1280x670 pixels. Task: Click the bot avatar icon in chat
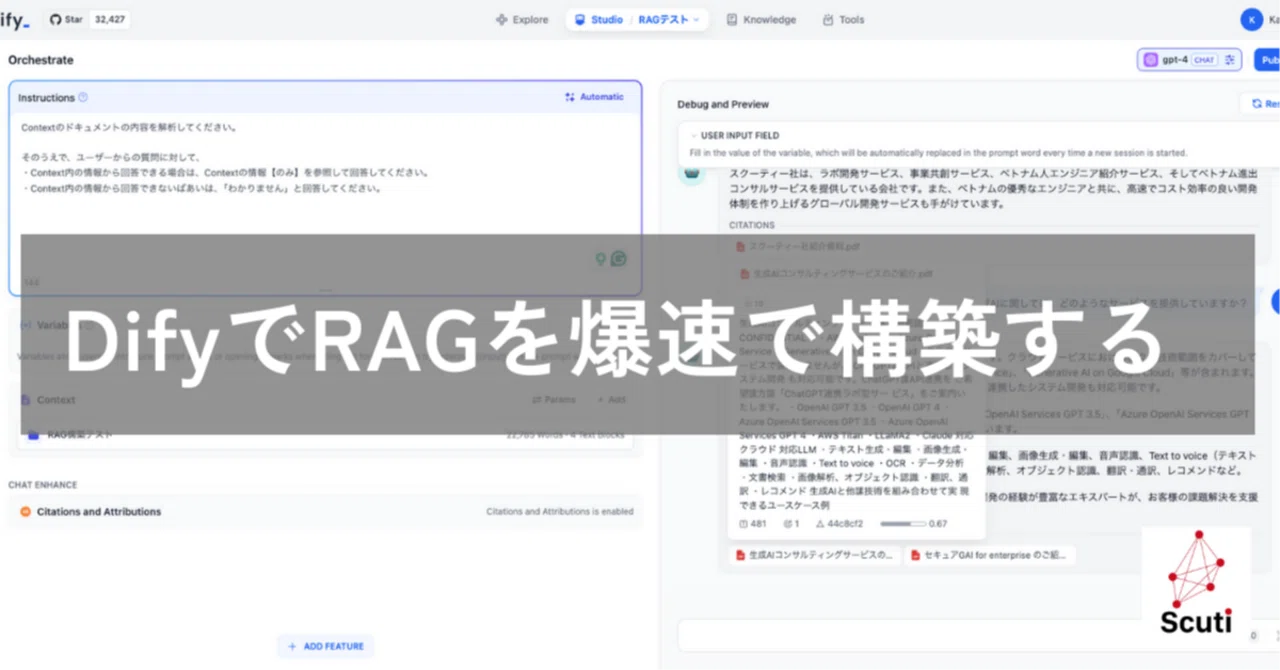coord(692,173)
